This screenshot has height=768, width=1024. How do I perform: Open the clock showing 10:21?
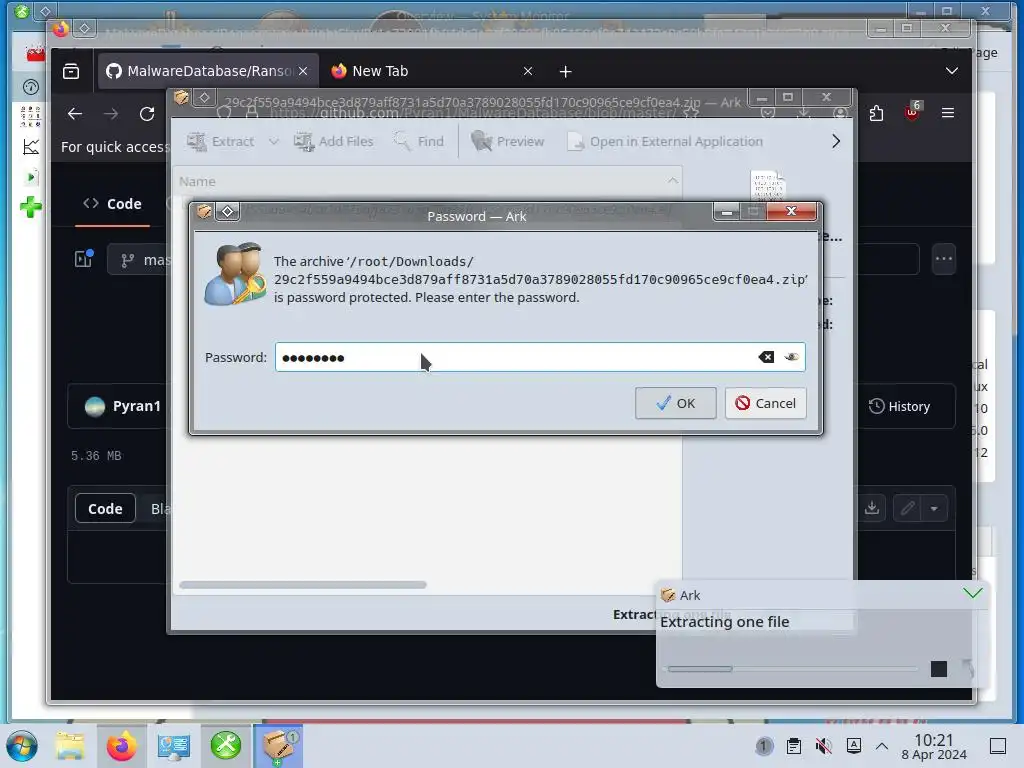(934, 746)
